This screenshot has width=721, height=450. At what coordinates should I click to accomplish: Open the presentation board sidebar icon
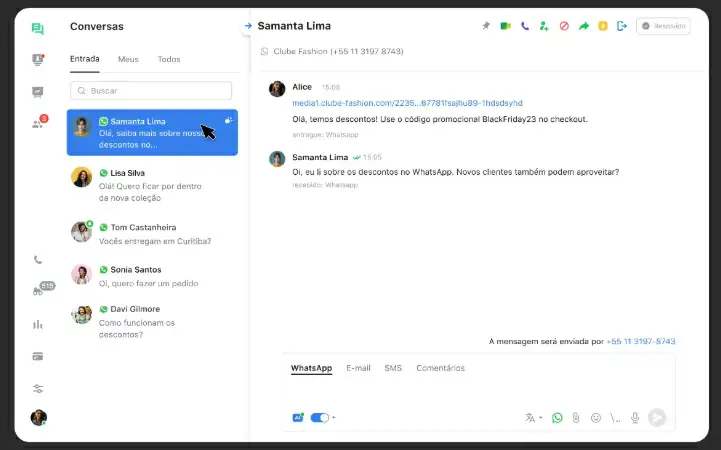coord(38,92)
